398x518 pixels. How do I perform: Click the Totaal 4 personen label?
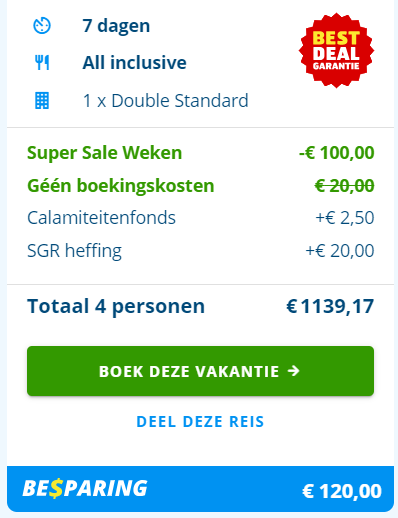pyautogui.click(x=116, y=306)
